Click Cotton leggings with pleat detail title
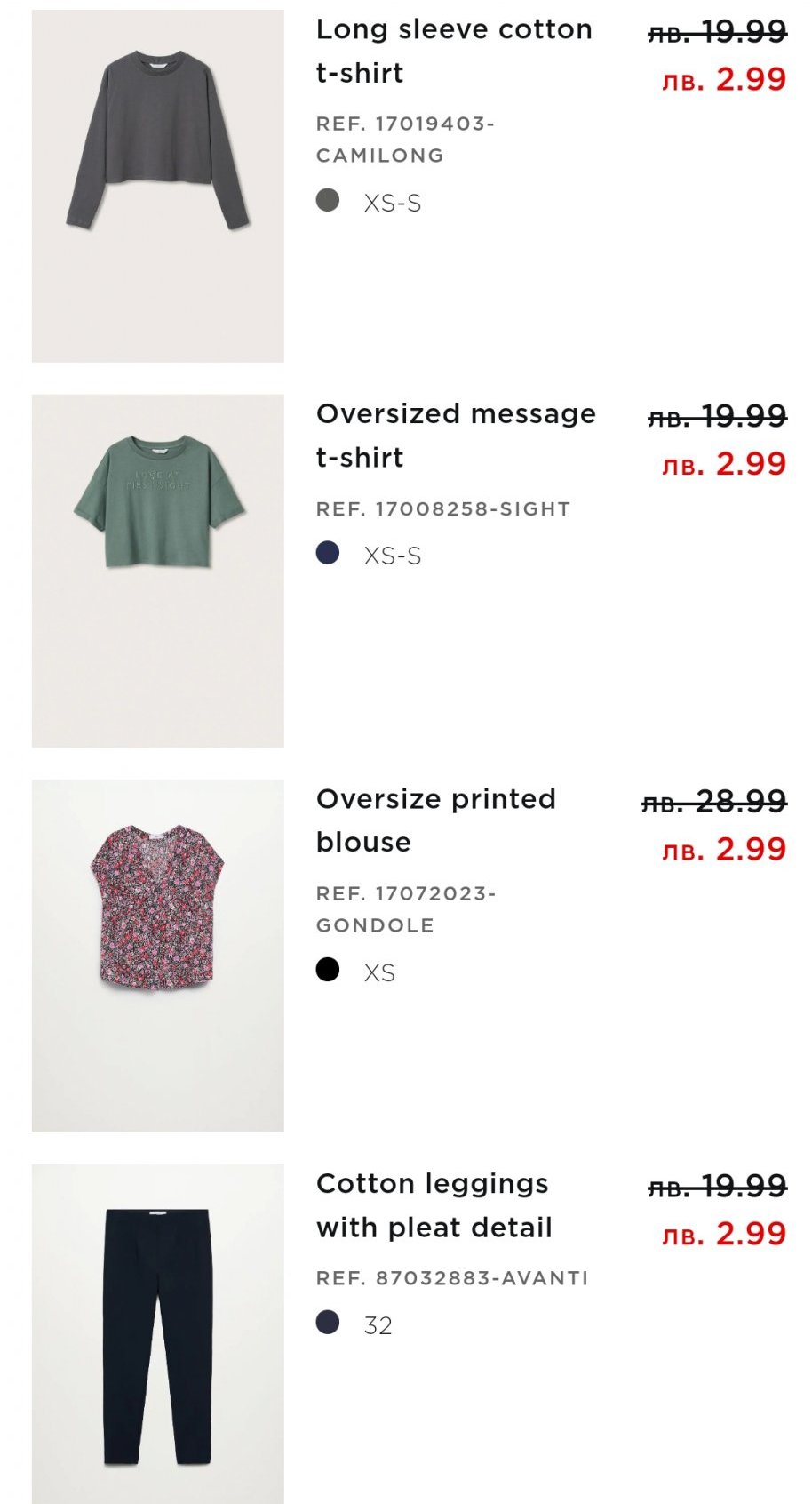Image resolution: width=812 pixels, height=1504 pixels. coord(434,1205)
